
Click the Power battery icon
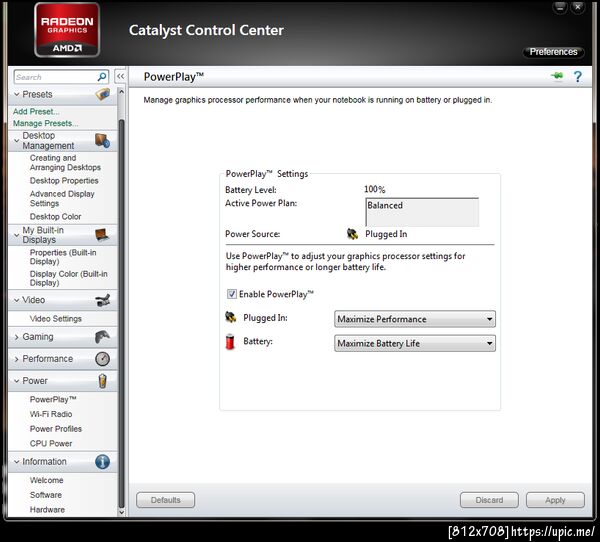(x=102, y=381)
